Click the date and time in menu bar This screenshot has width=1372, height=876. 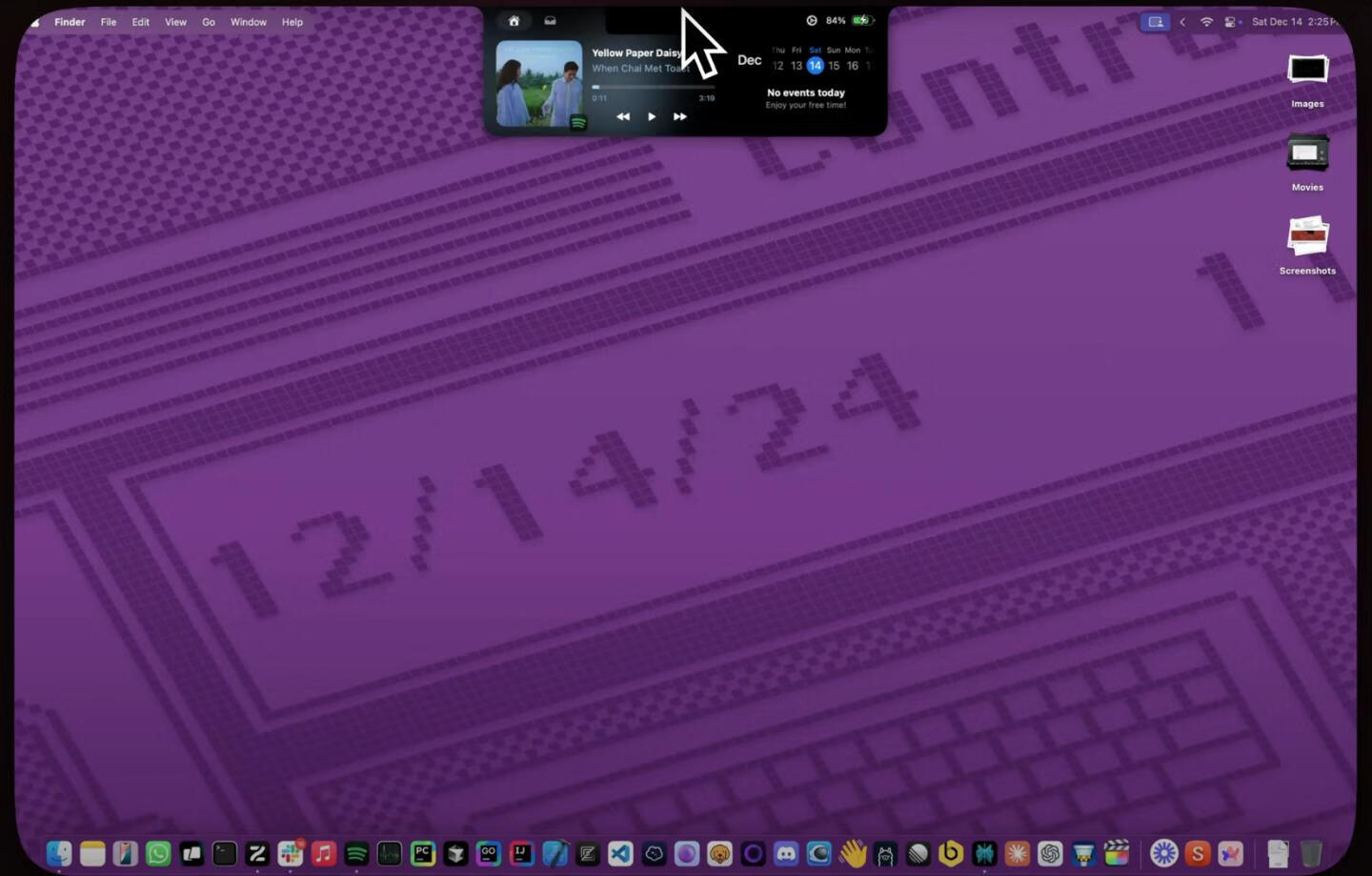1295,22
